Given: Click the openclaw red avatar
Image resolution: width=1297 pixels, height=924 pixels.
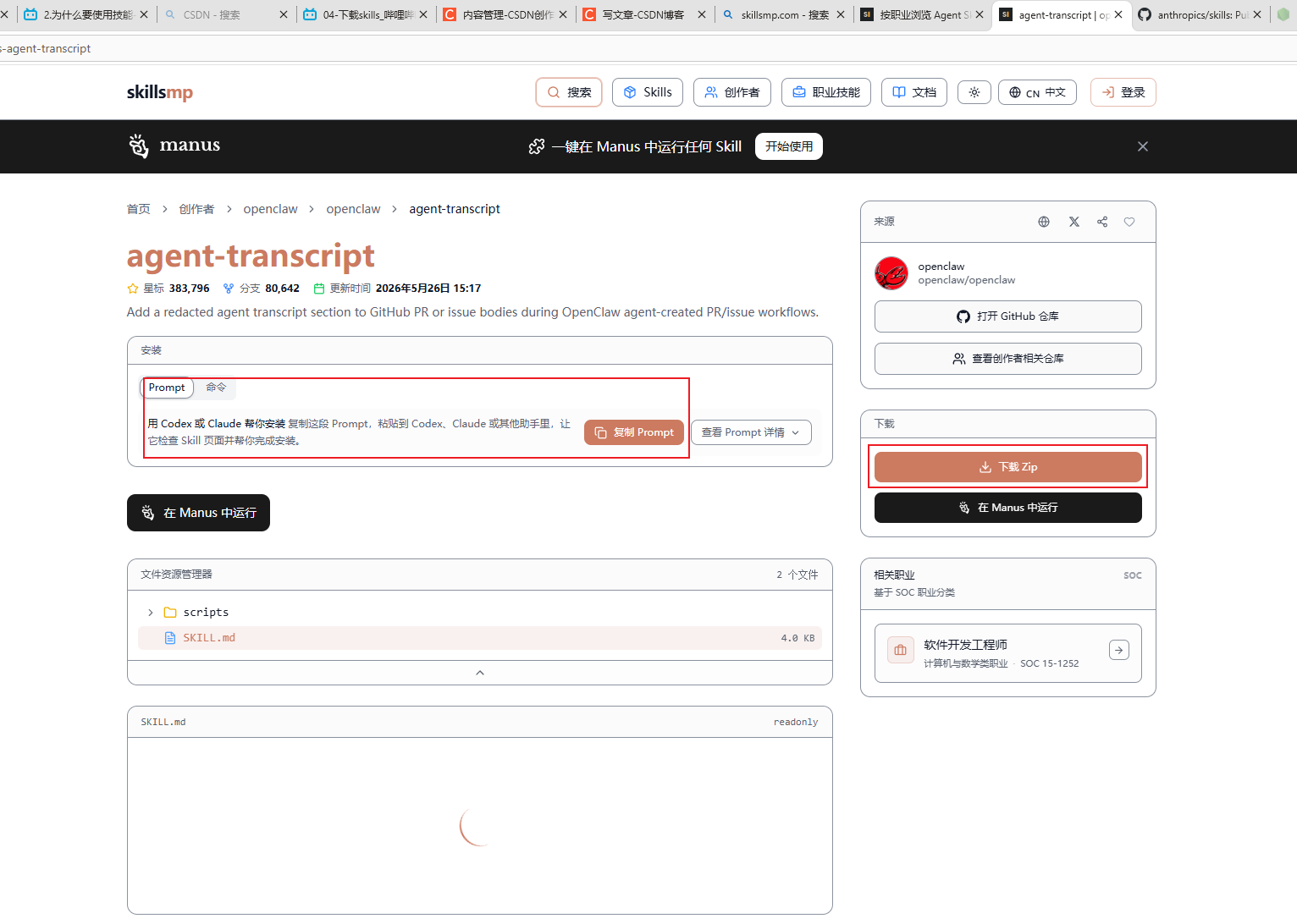Looking at the screenshot, I should pyautogui.click(x=891, y=273).
